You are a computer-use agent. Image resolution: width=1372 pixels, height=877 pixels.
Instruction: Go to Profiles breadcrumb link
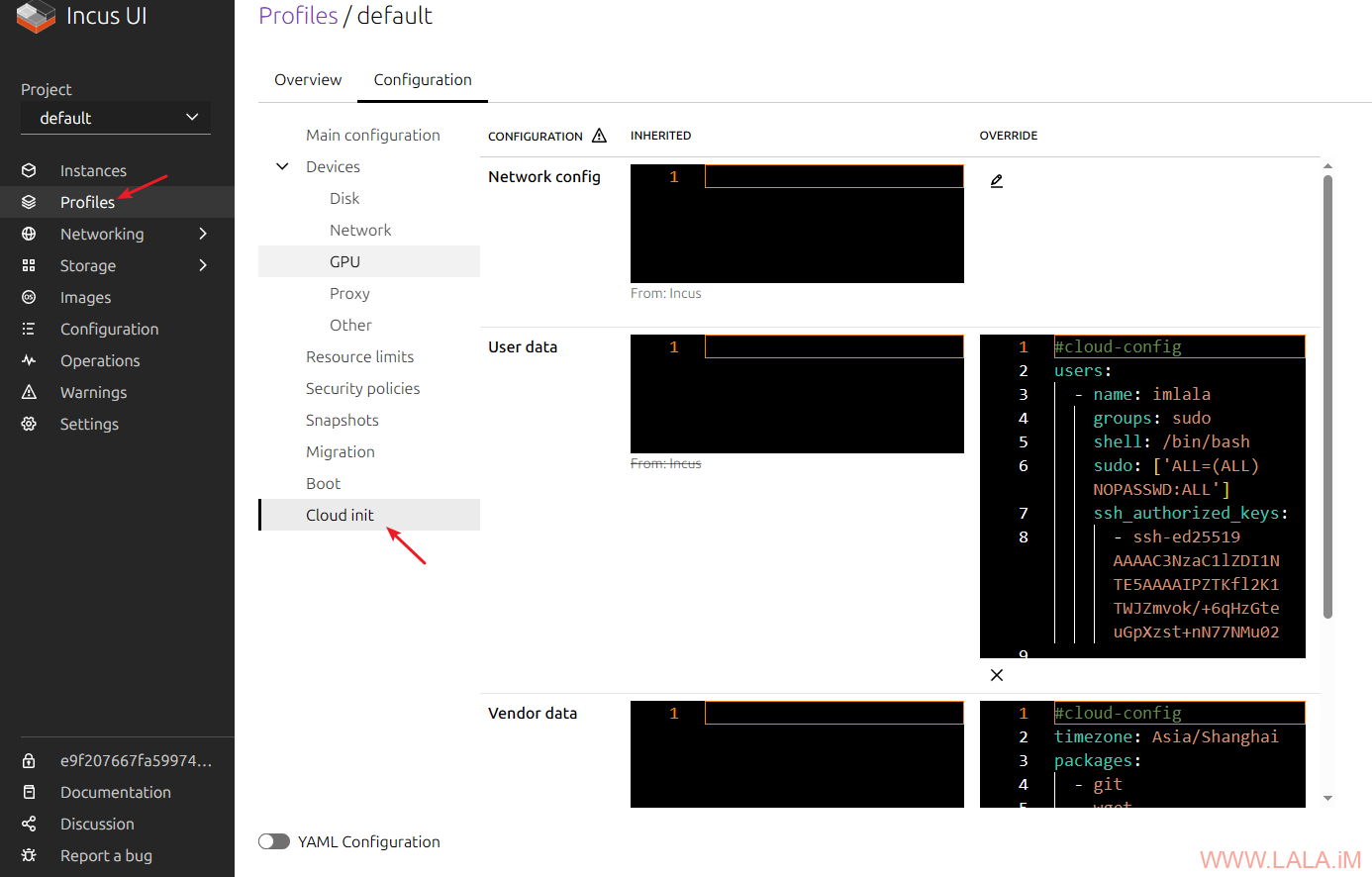pyautogui.click(x=298, y=16)
